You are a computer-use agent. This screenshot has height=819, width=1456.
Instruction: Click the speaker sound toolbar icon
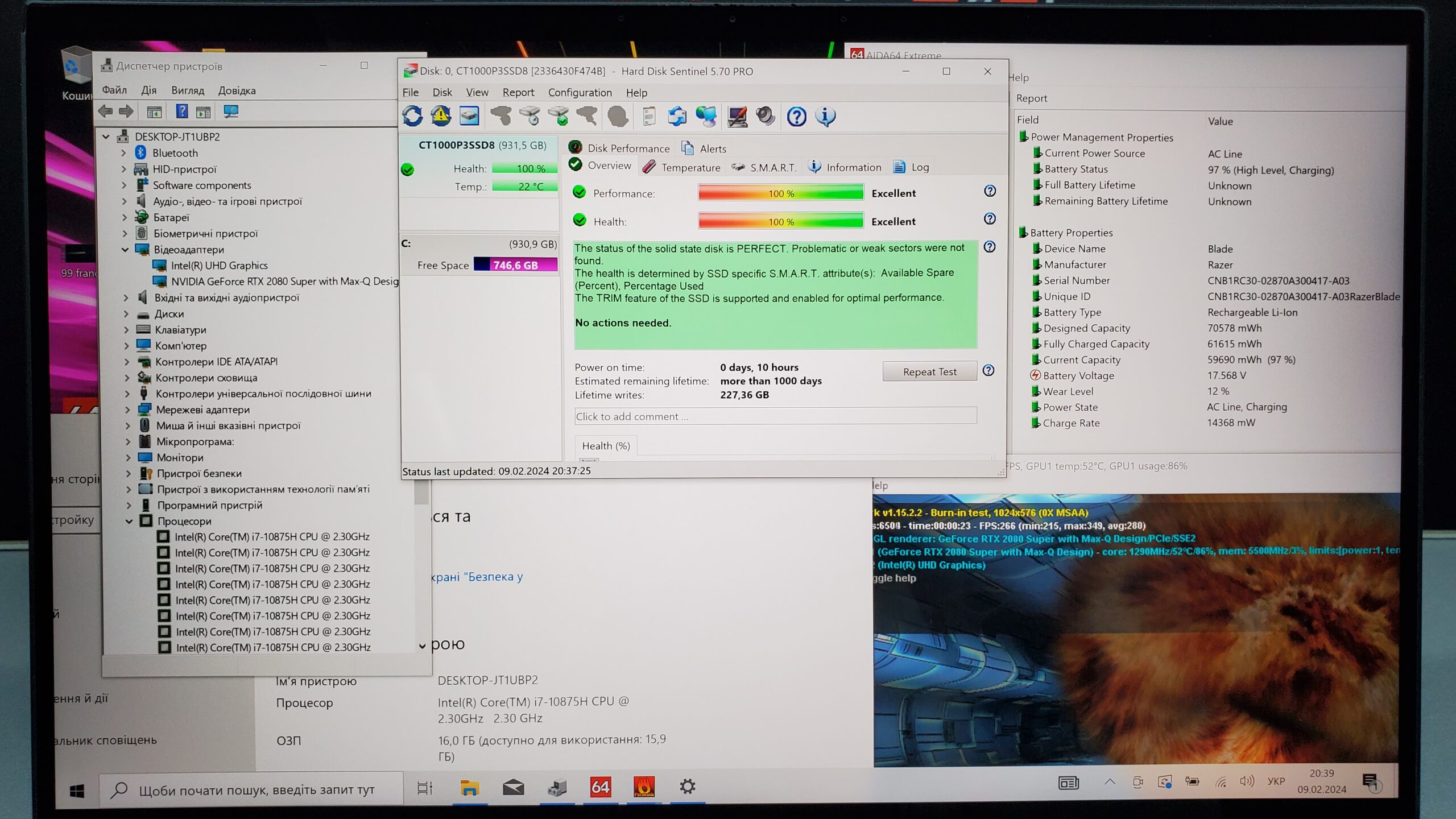point(766,117)
